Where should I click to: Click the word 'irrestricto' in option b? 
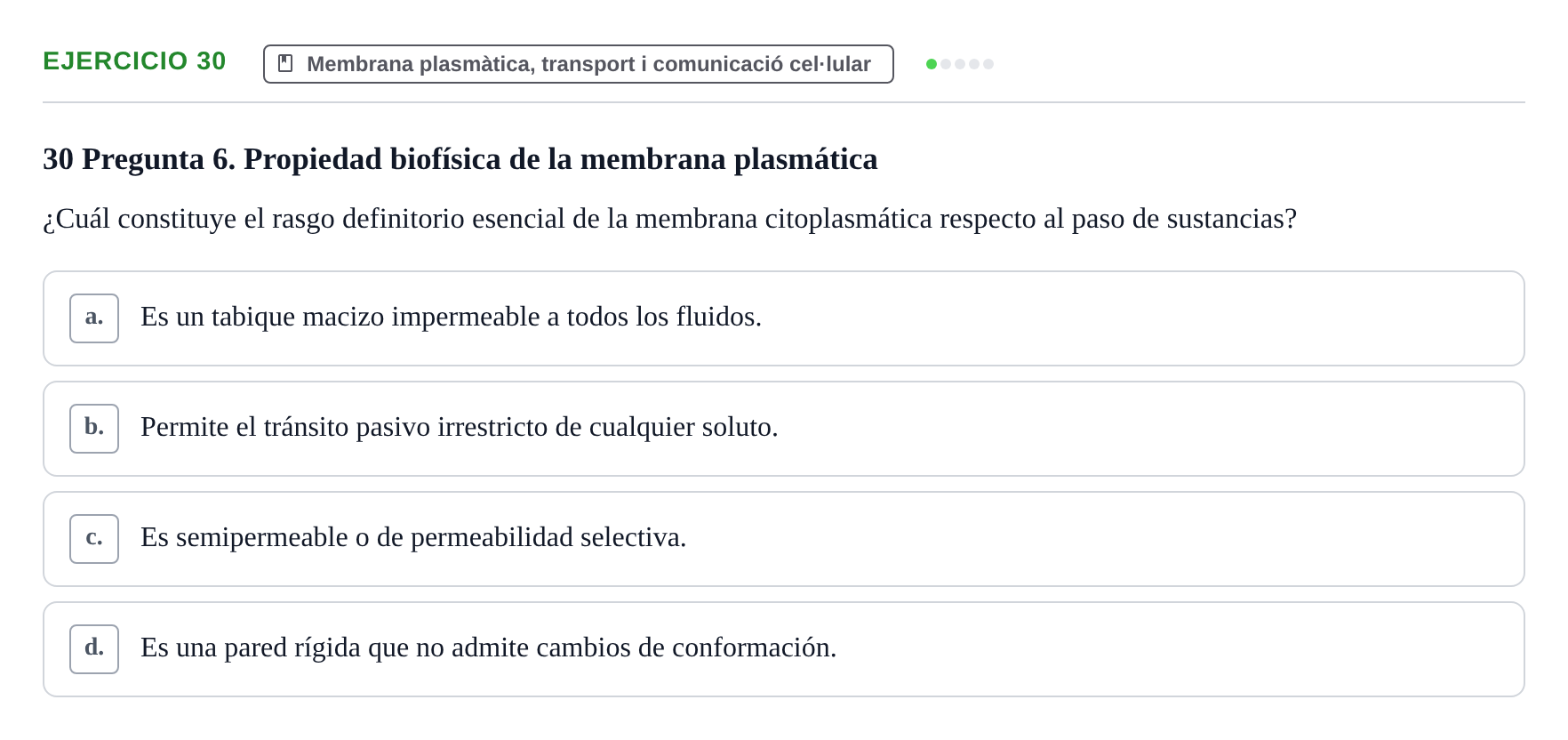coord(492,427)
